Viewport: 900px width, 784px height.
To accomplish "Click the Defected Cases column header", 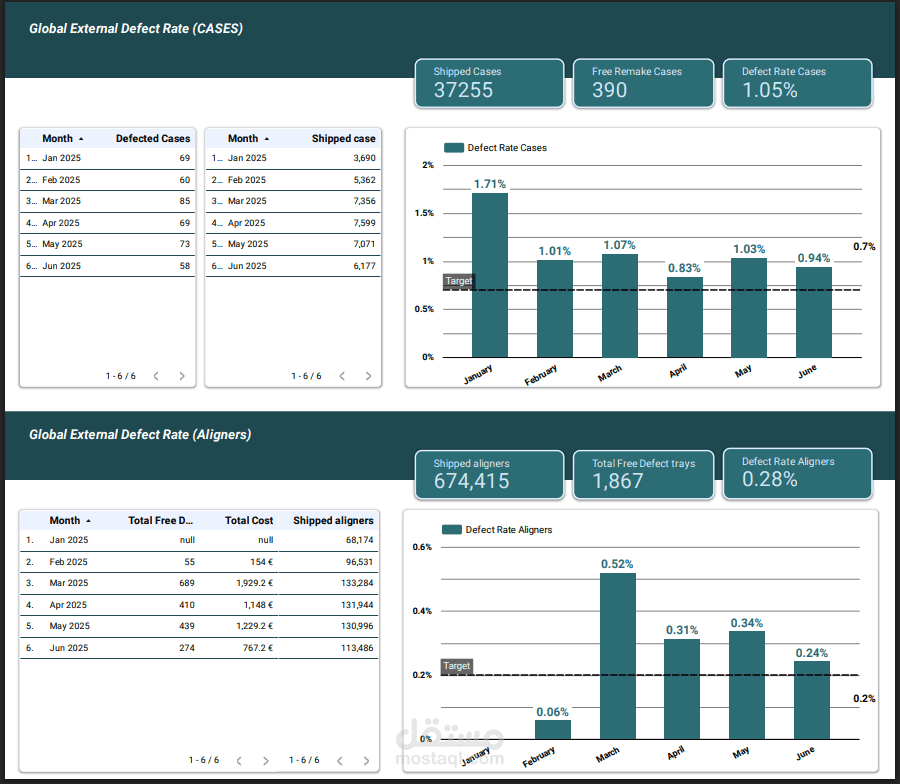I will [x=153, y=138].
